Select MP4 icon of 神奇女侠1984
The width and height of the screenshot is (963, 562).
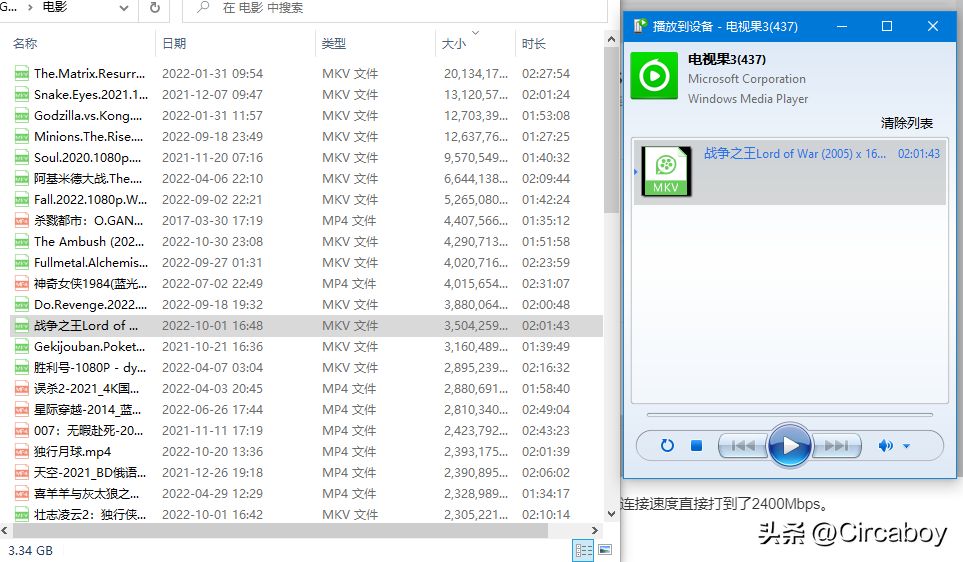coord(21,284)
